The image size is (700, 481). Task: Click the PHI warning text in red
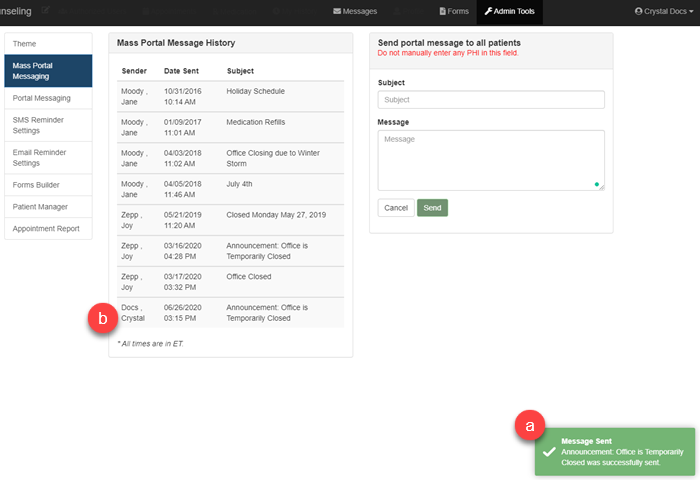pyautogui.click(x=448, y=53)
